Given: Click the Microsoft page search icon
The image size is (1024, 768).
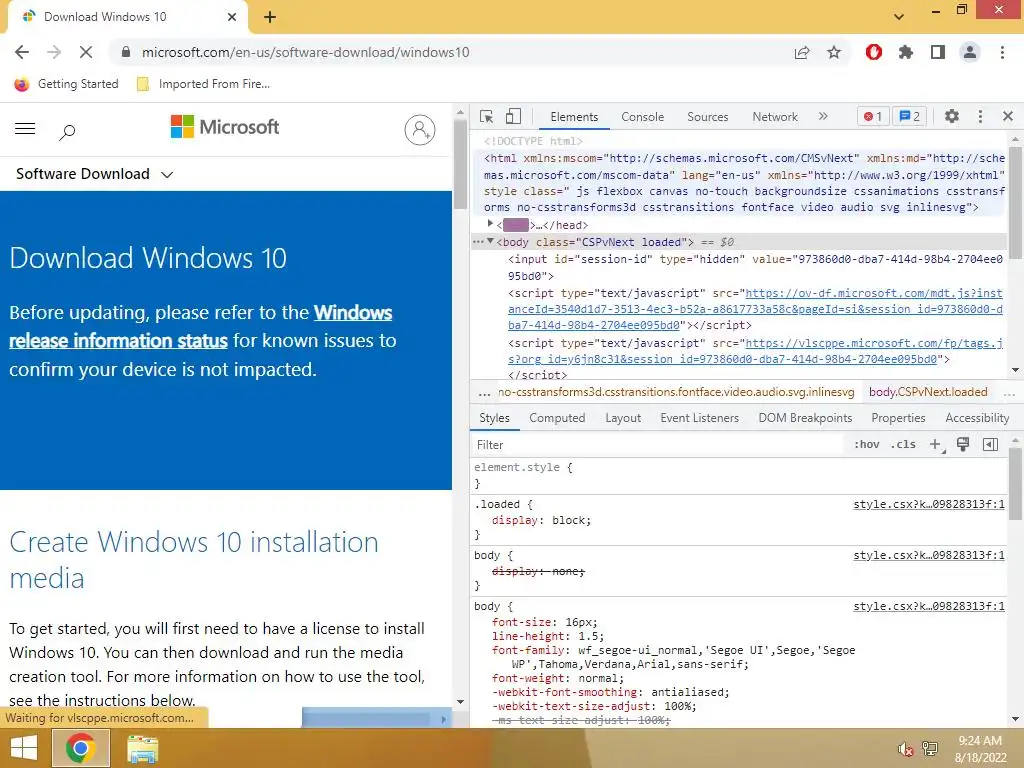Looking at the screenshot, I should click(x=67, y=132).
